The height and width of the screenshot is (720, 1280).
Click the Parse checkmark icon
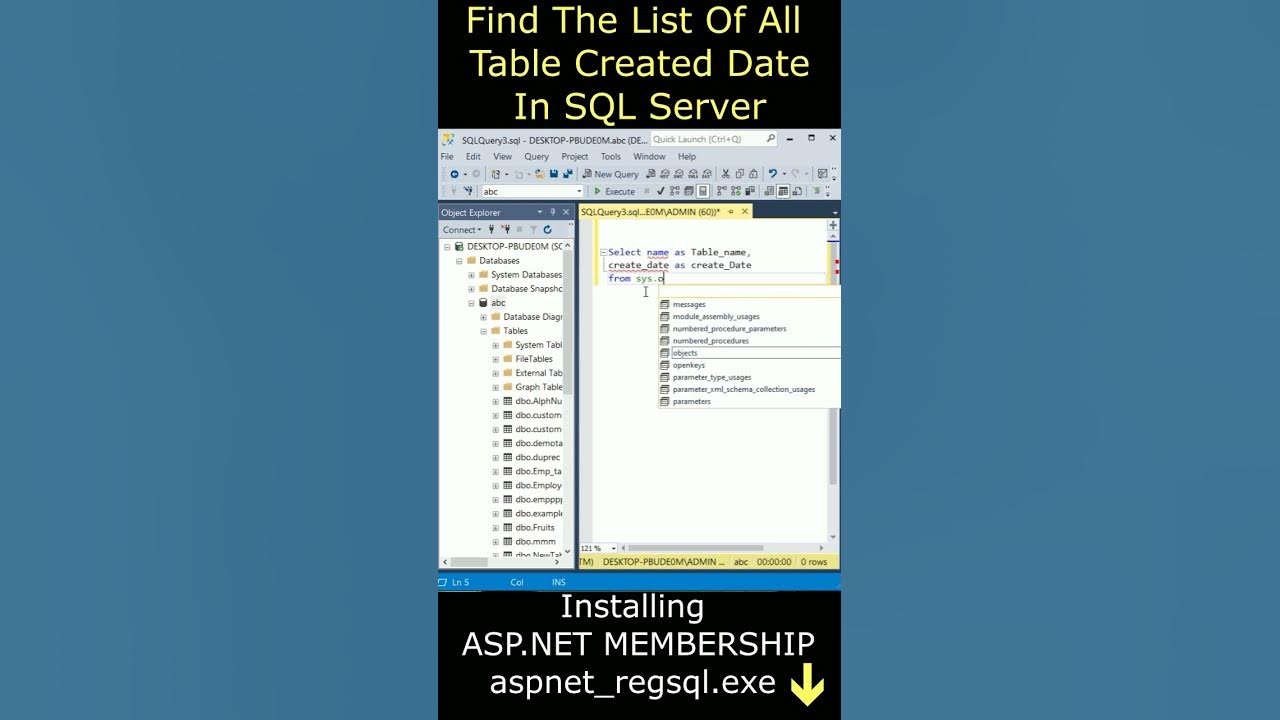point(661,191)
